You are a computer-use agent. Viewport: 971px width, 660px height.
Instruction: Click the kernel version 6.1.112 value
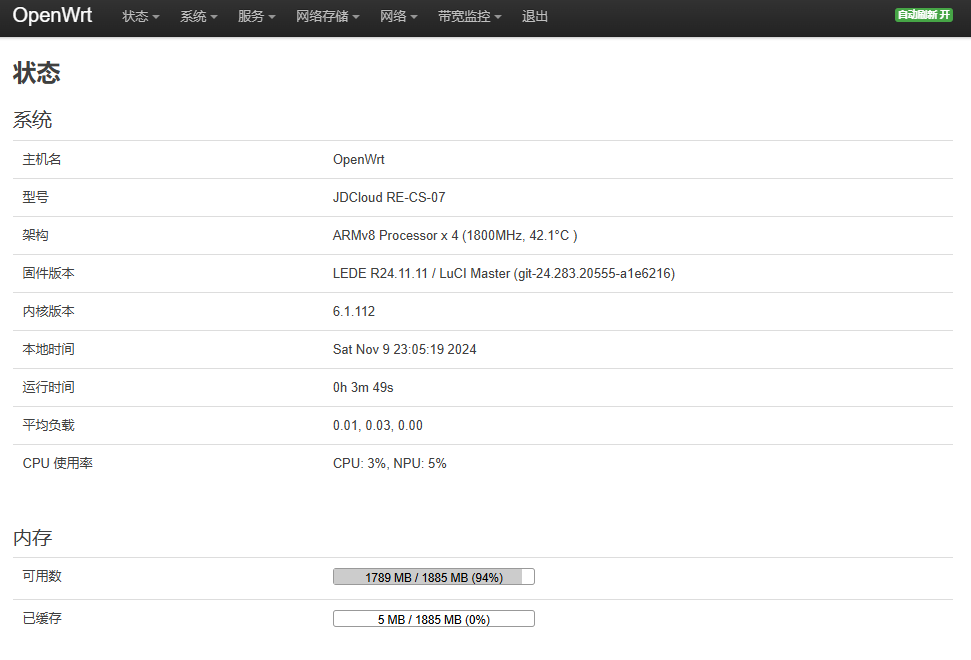tap(354, 312)
